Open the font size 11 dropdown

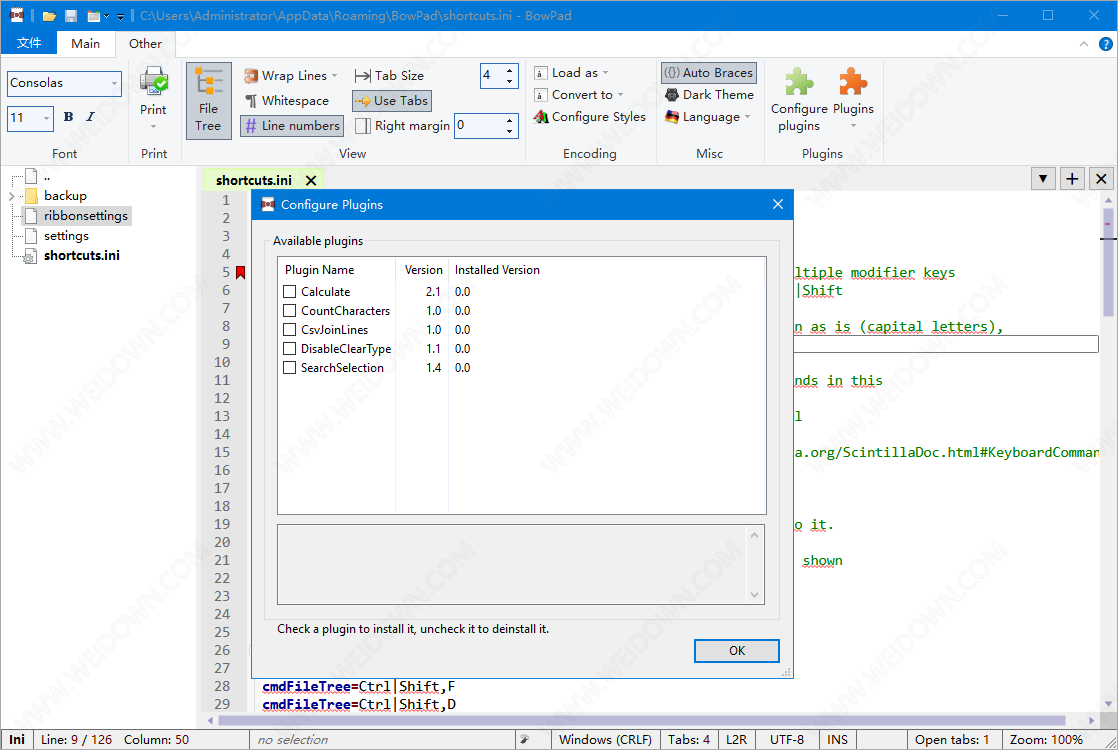coord(46,118)
